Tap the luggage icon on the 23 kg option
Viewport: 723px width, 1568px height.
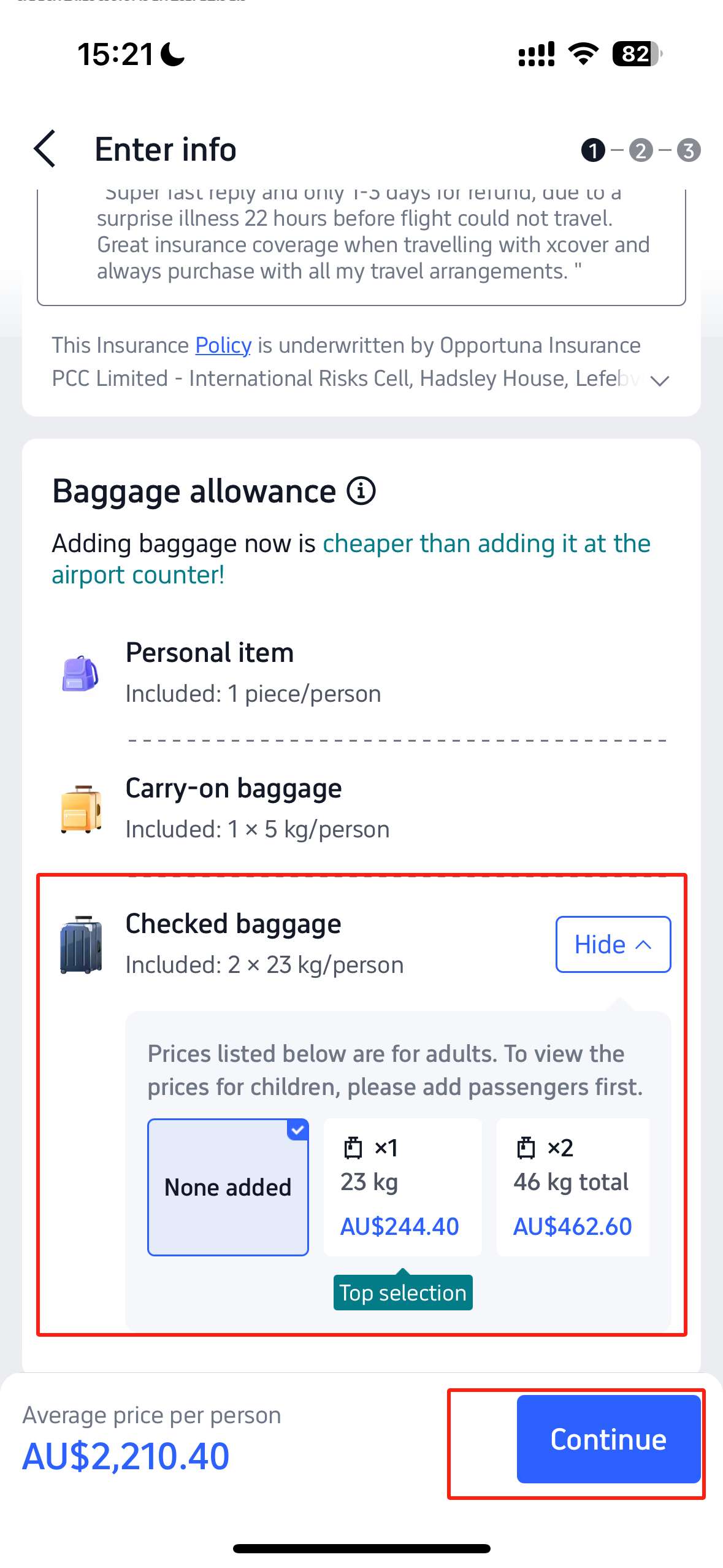point(353,1147)
